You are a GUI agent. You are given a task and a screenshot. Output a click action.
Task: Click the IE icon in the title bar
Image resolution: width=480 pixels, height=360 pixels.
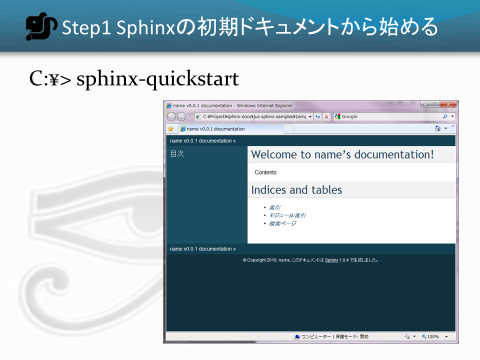(169, 106)
